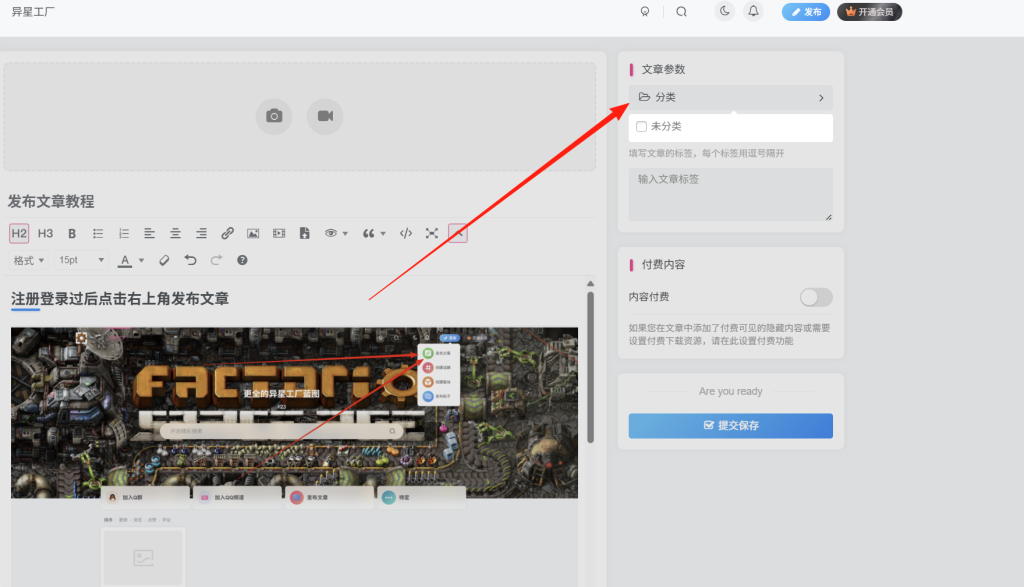Undo the last edit

coord(190,260)
